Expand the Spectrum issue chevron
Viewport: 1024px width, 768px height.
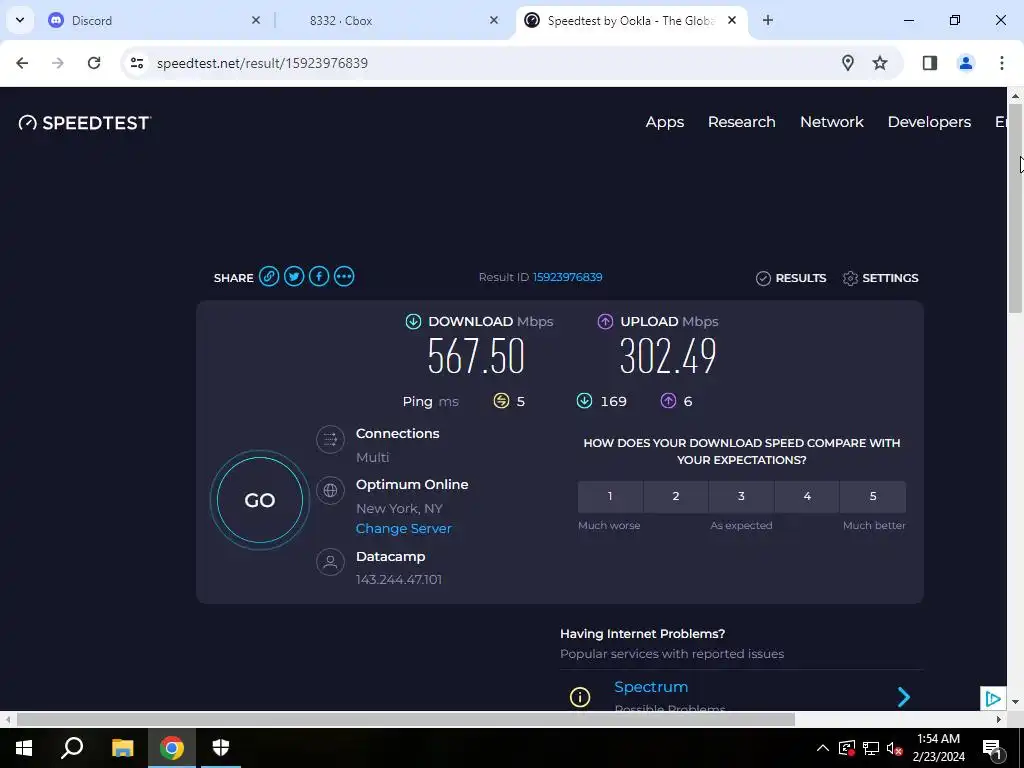click(904, 697)
